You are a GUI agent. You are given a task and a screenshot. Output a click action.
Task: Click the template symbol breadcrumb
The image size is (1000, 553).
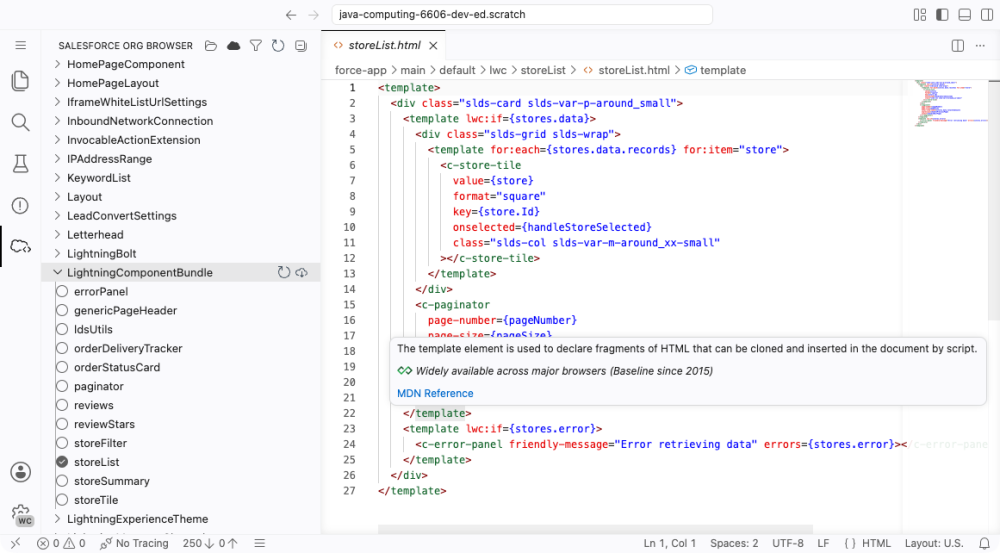point(716,70)
